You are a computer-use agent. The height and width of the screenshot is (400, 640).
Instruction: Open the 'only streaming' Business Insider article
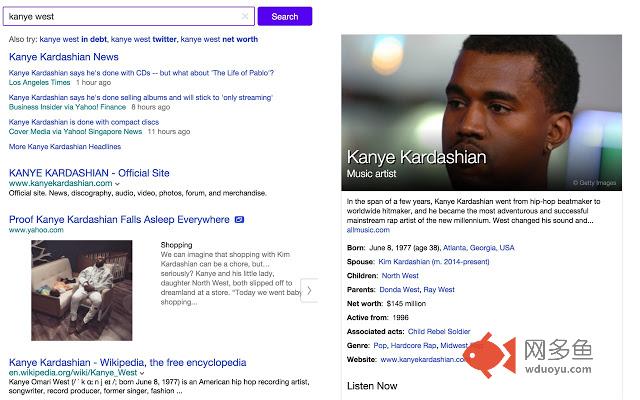[141, 97]
